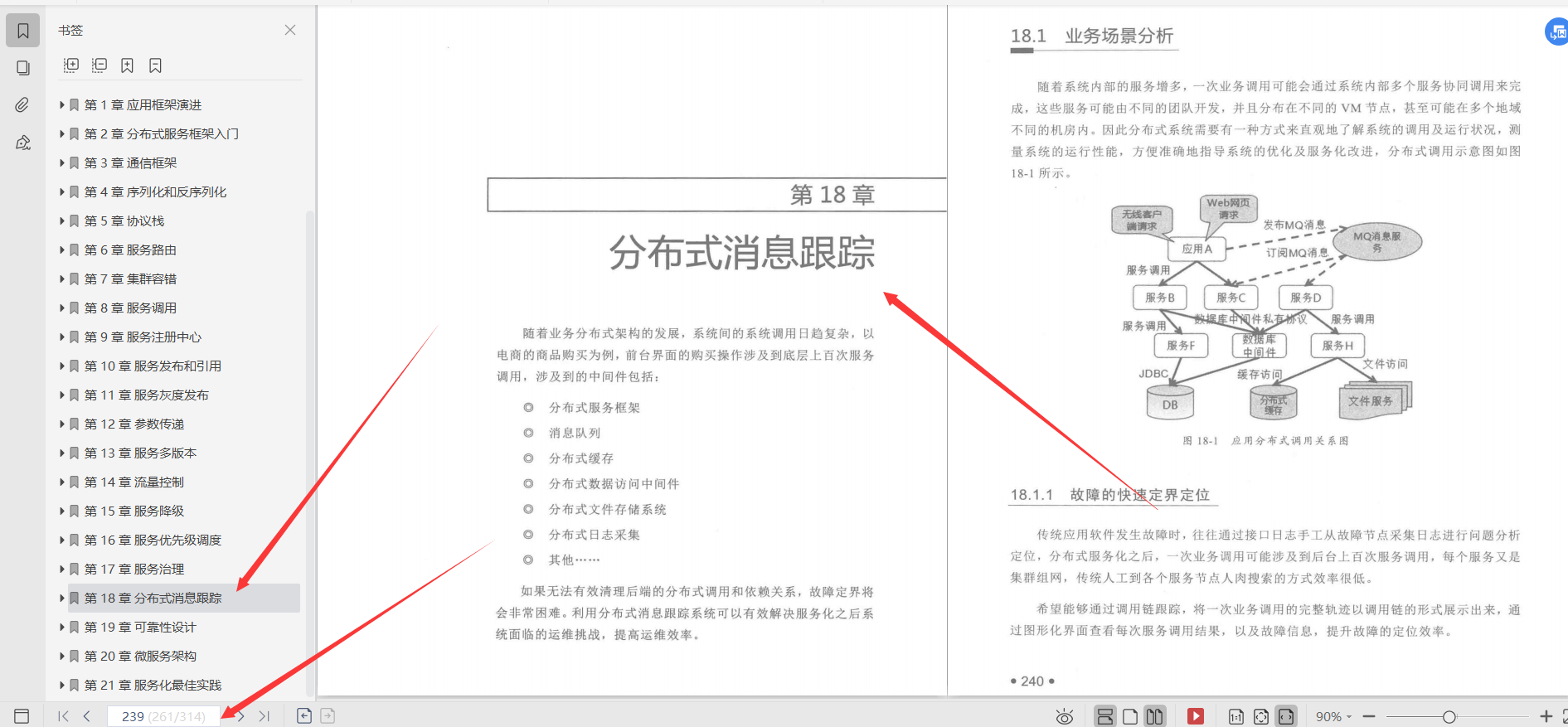Screen dimensions: 1568x727
Task: Jump to the last page
Action: 264,716
